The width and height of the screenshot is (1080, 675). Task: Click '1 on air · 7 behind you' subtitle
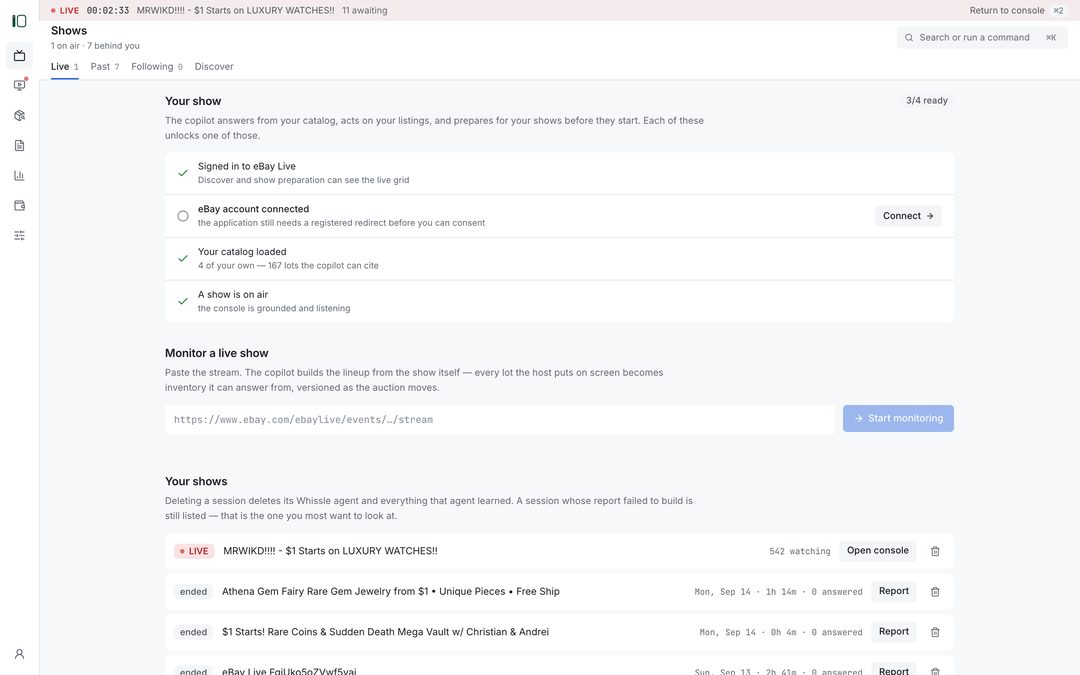coord(95,45)
